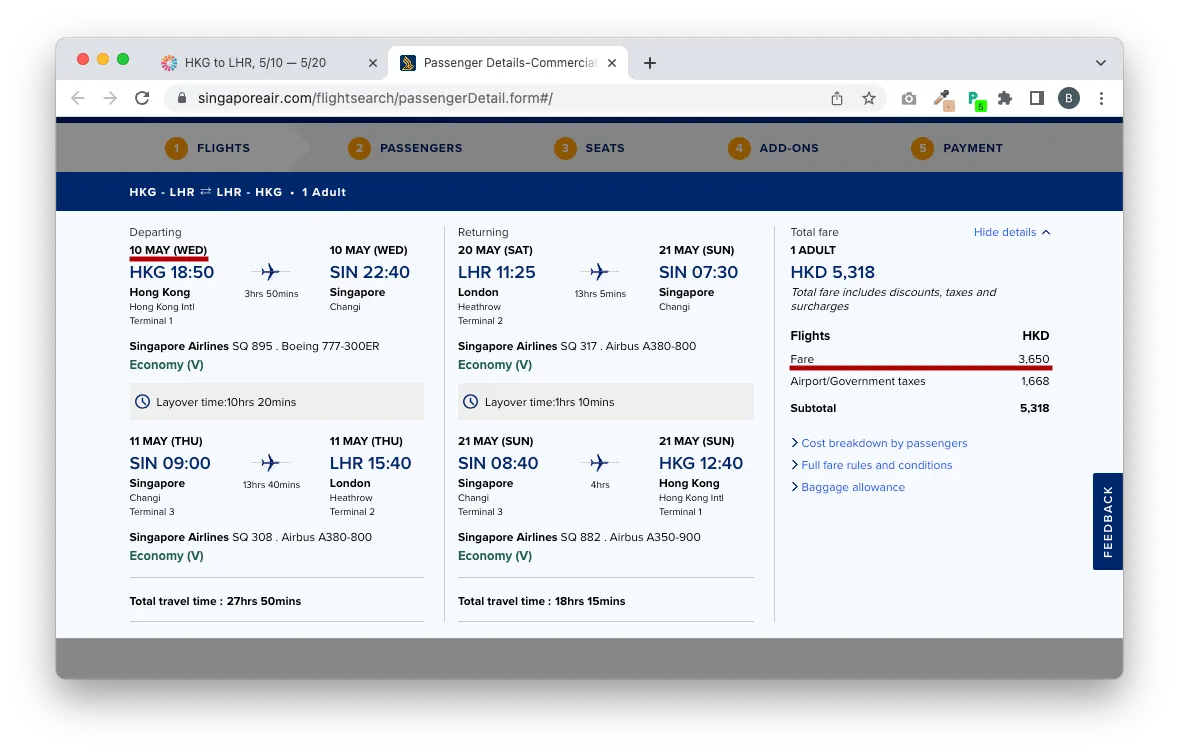Select the Passenger Details-Commercial tab
Viewport: 1179px width, 753px height.
510,63
